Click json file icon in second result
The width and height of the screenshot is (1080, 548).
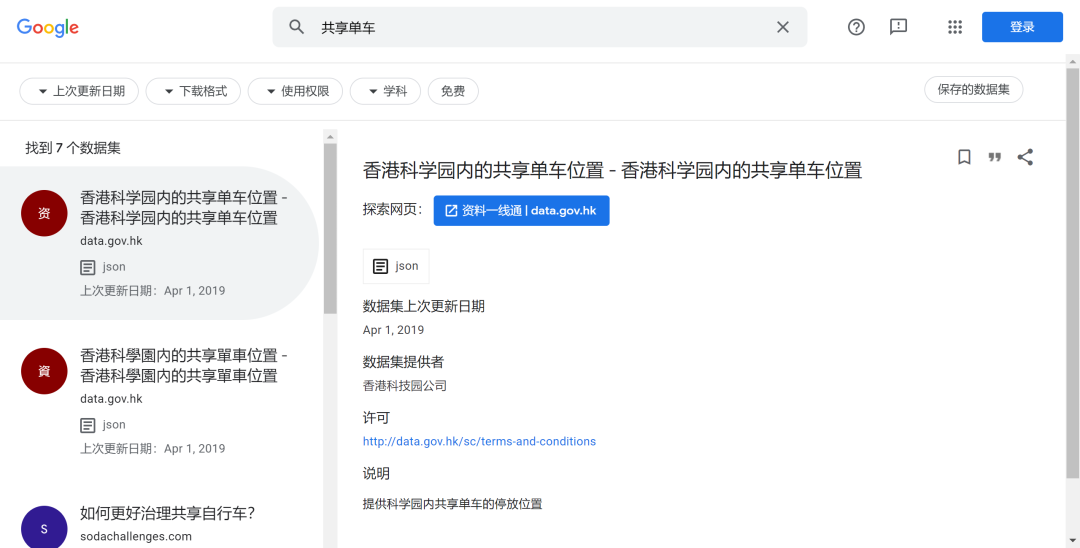point(87,425)
